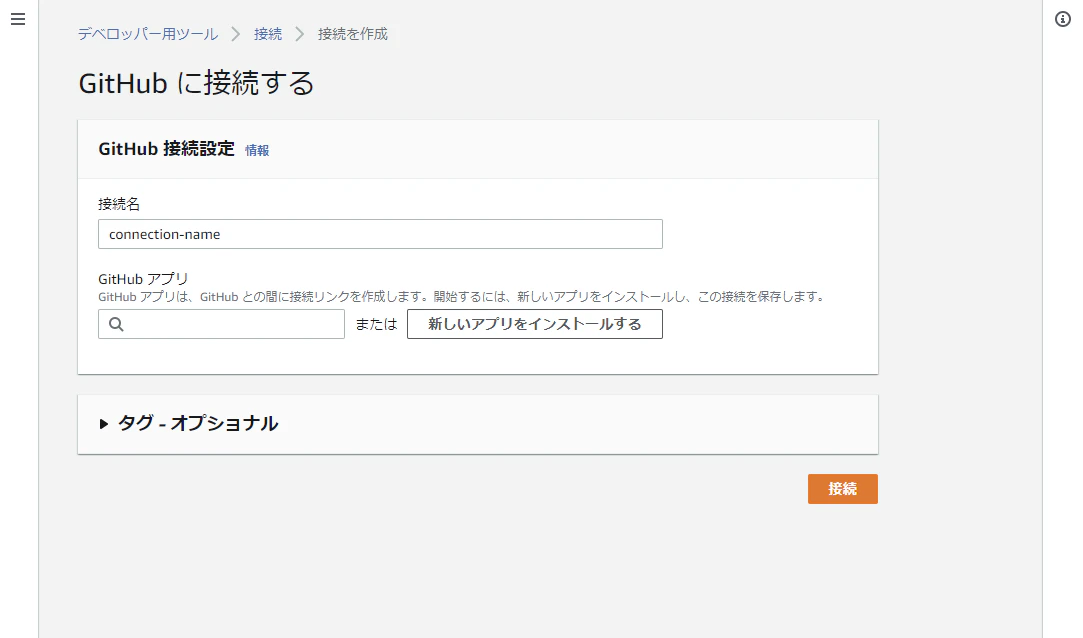Image resolution: width=1083 pixels, height=638 pixels.
Task: Click the GitHub 接続設定 section title
Action: (x=166, y=149)
